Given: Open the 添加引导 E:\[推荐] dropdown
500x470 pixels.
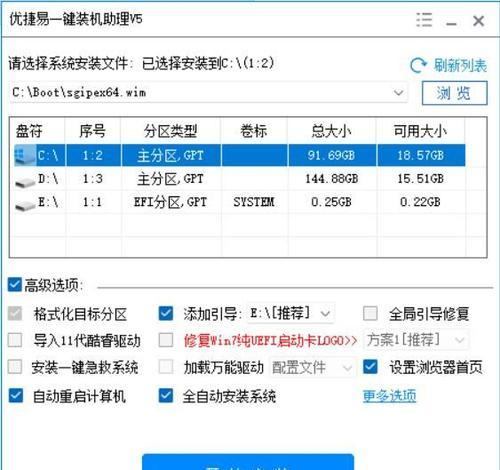Looking at the screenshot, I should click(x=291, y=313).
